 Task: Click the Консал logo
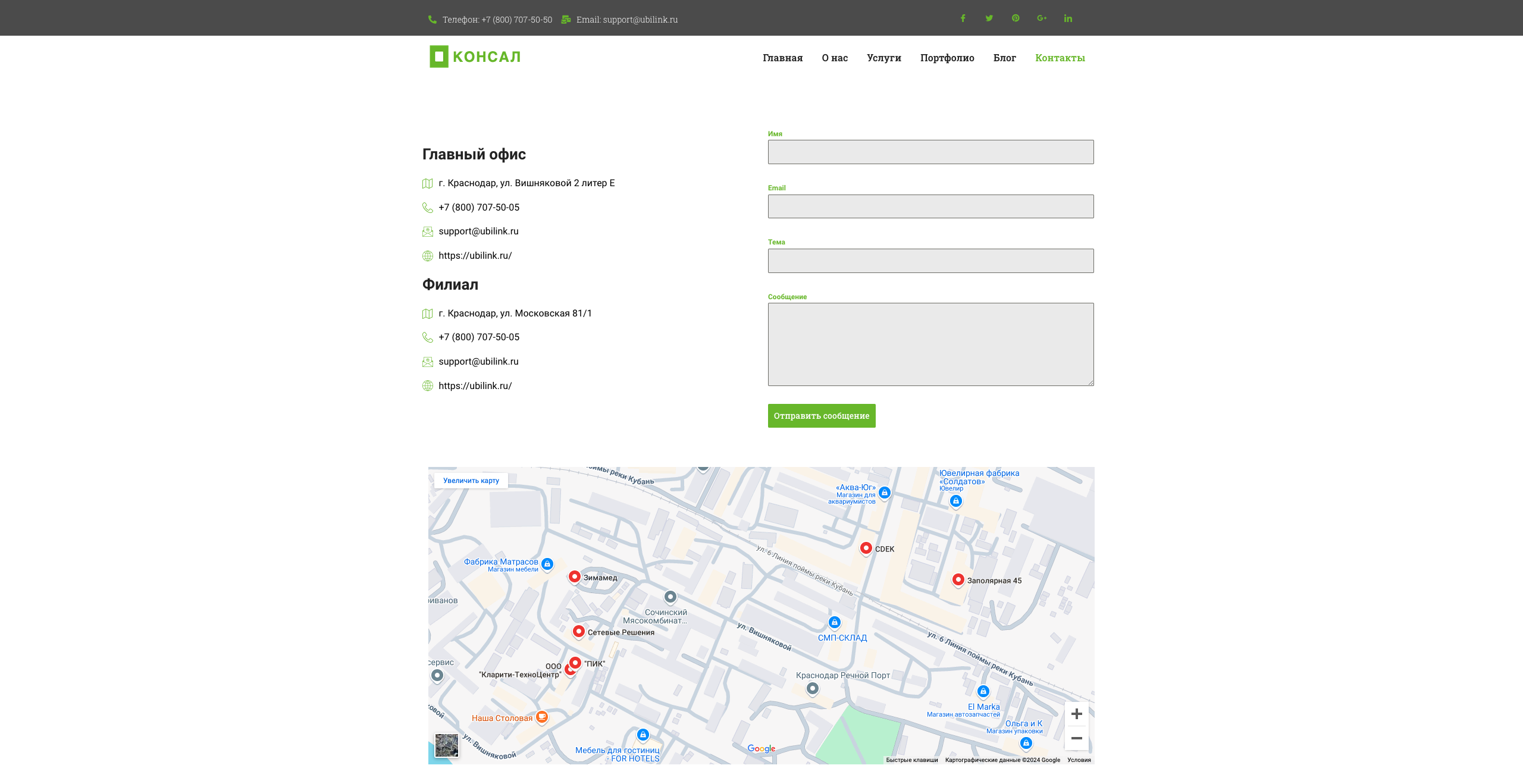(x=475, y=57)
